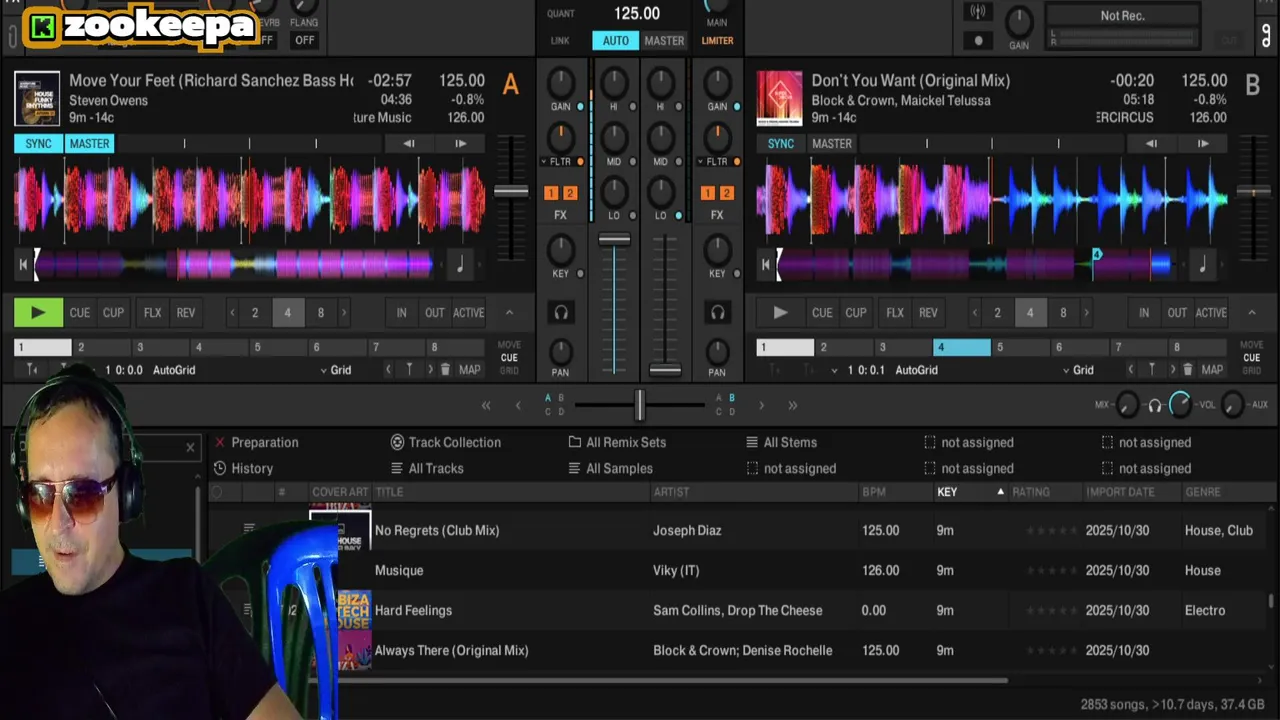Open Deck A letter menu
1280x720 pixels.
tap(510, 85)
